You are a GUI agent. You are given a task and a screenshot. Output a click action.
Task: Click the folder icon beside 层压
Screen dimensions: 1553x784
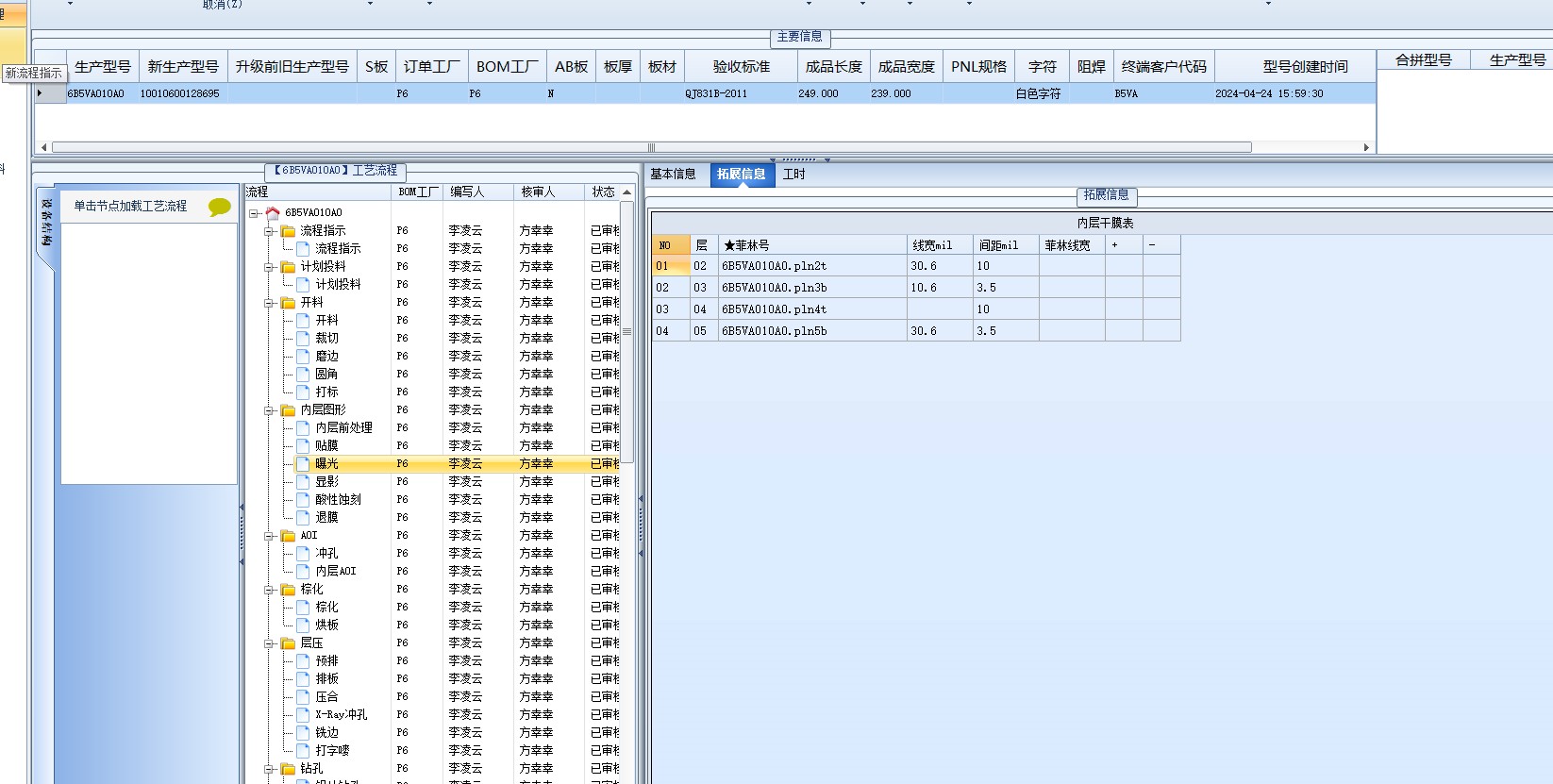click(288, 643)
